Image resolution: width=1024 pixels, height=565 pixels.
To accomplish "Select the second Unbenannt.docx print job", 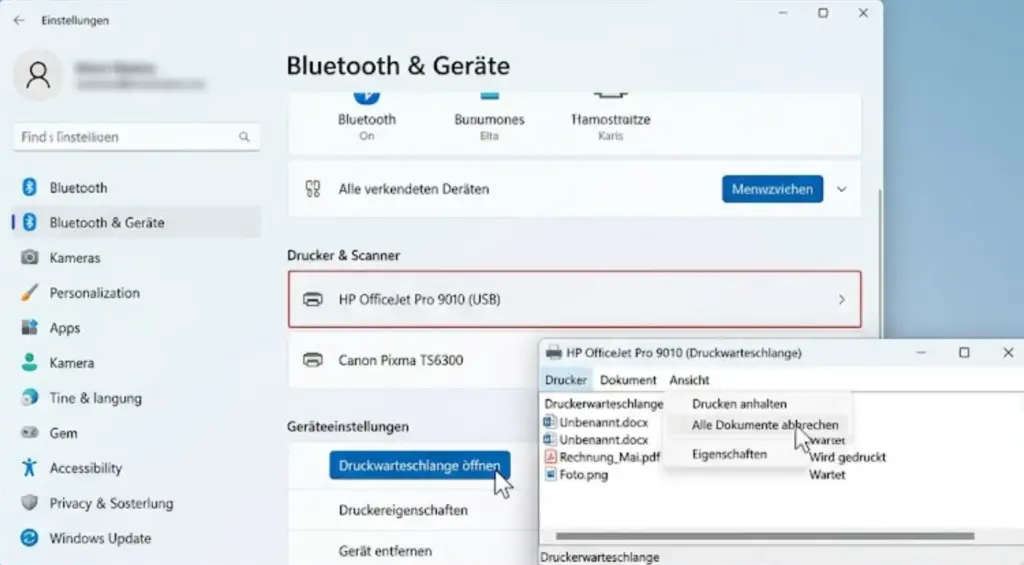I will (603, 440).
